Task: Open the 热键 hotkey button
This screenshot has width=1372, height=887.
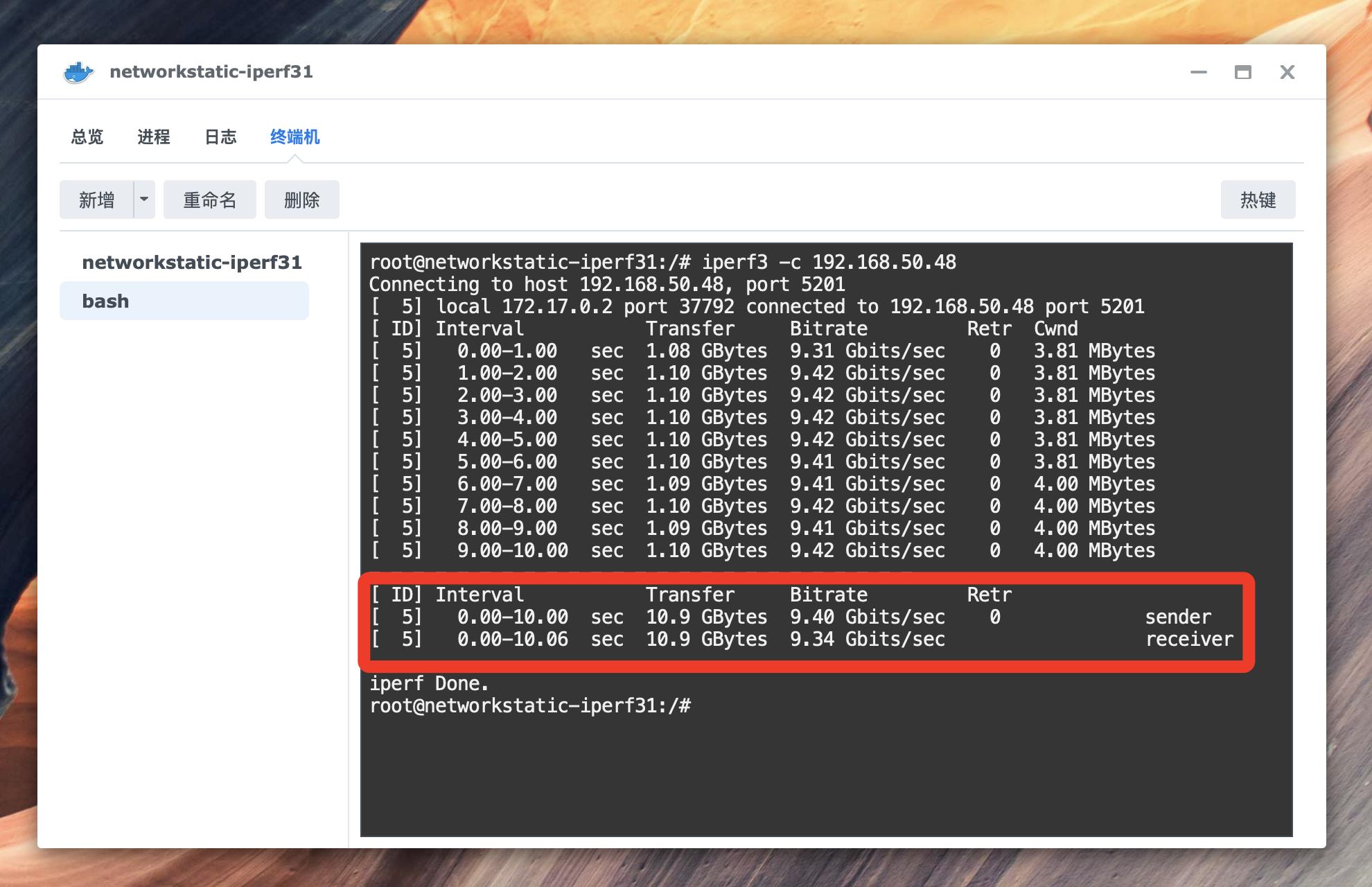Action: pos(1258,200)
